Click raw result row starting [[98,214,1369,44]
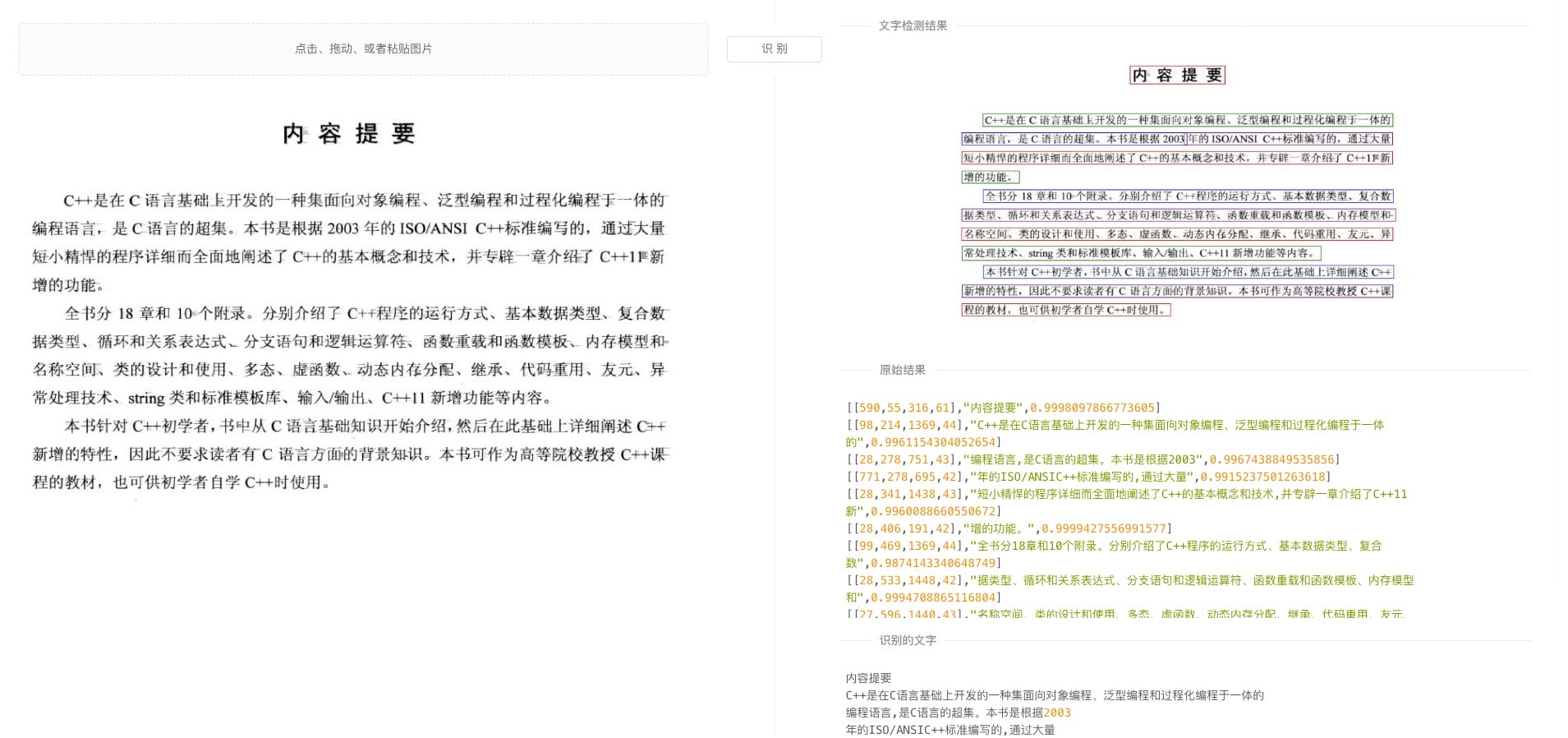This screenshot has width=1568, height=738. click(x=1115, y=434)
